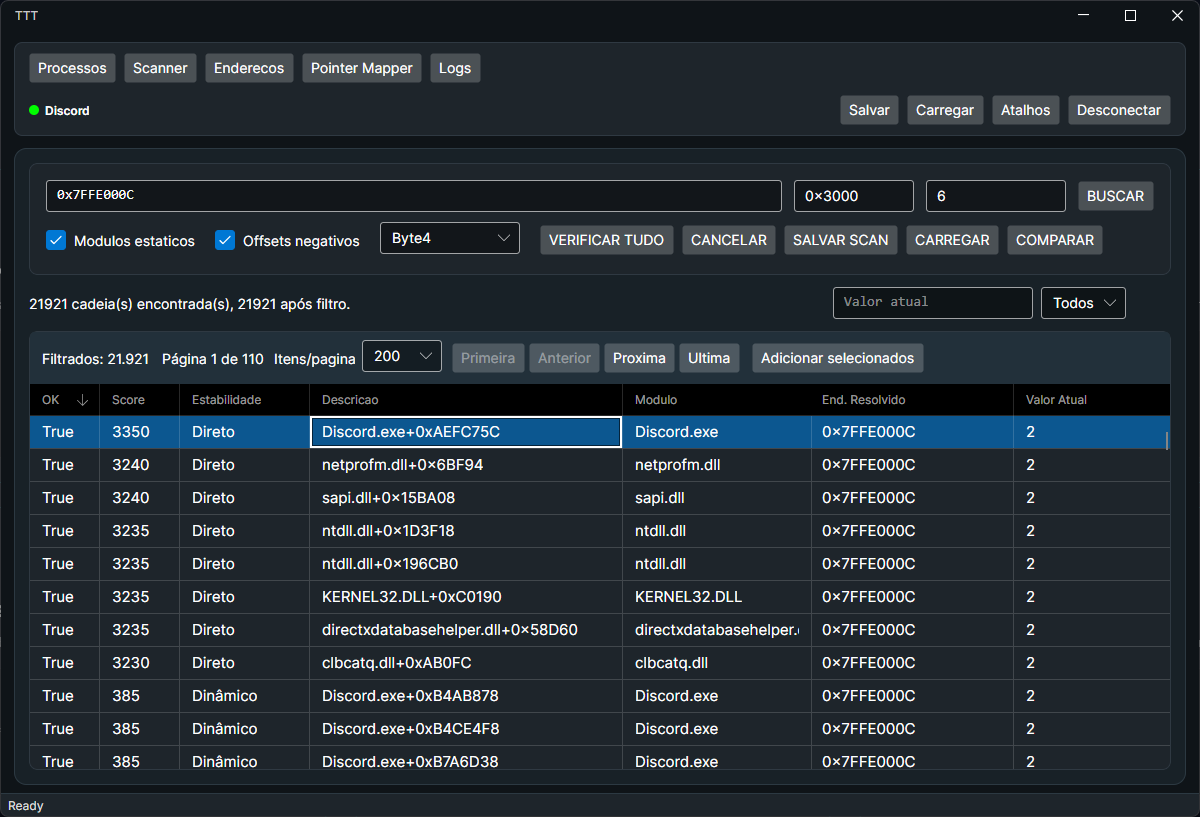Disable Offsets negativos checkbox

click(225, 240)
